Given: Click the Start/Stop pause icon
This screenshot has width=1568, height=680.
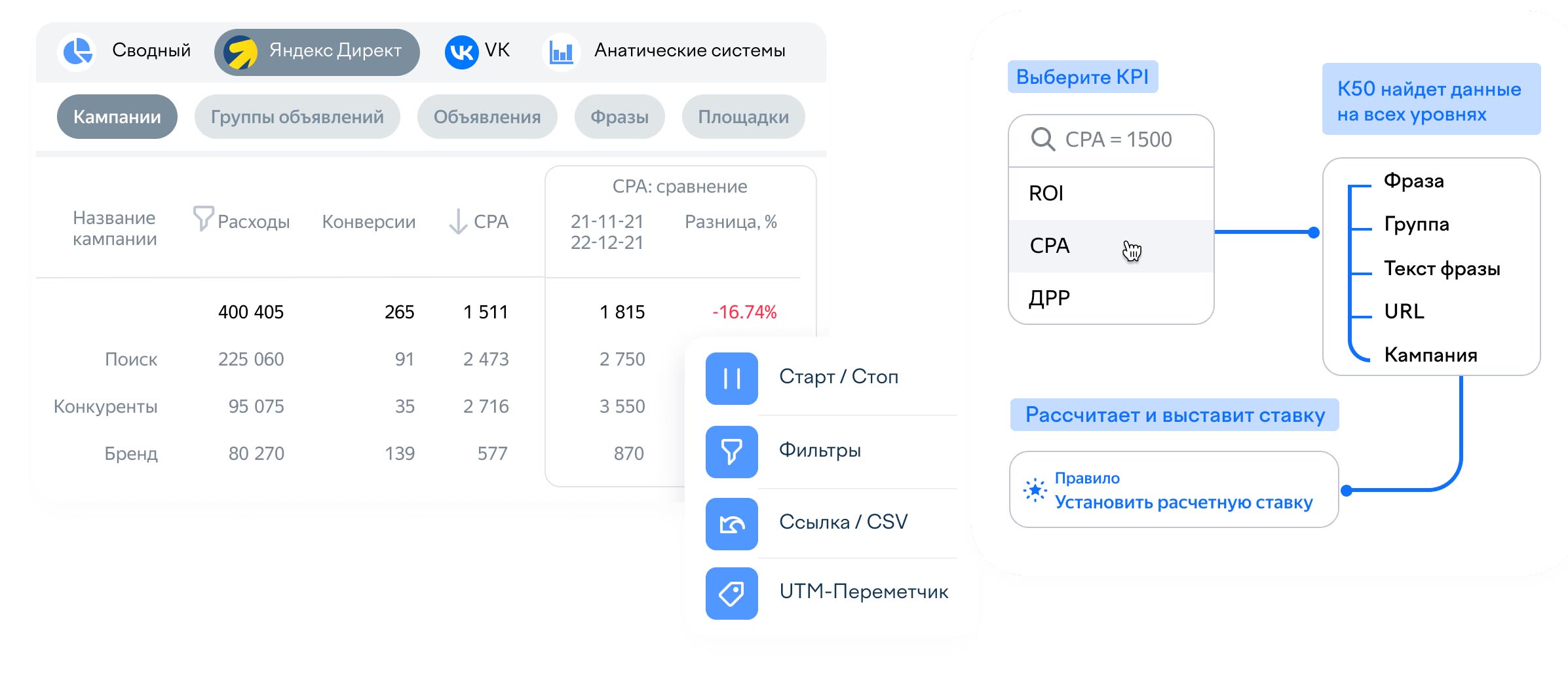Looking at the screenshot, I should coord(731,379).
